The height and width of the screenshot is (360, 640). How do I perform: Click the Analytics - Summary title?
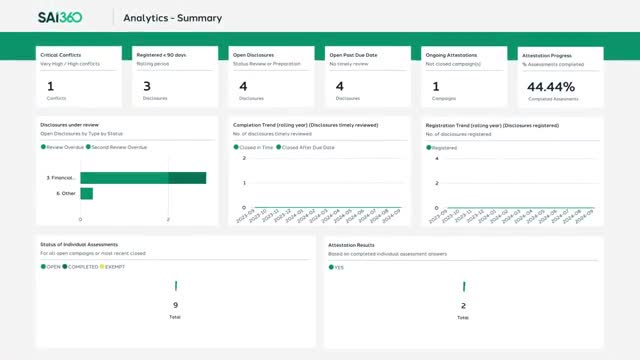click(173, 18)
